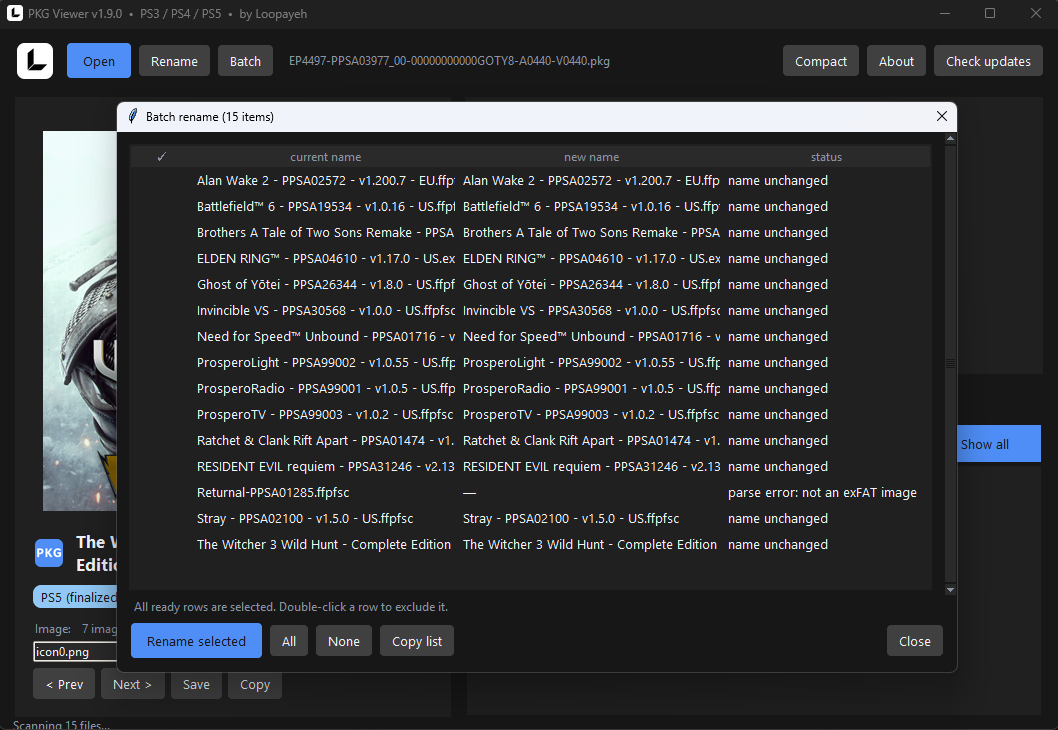Screen dimensions: 1058x730
Task: Go to previous image with Prev
Action: coord(65,684)
